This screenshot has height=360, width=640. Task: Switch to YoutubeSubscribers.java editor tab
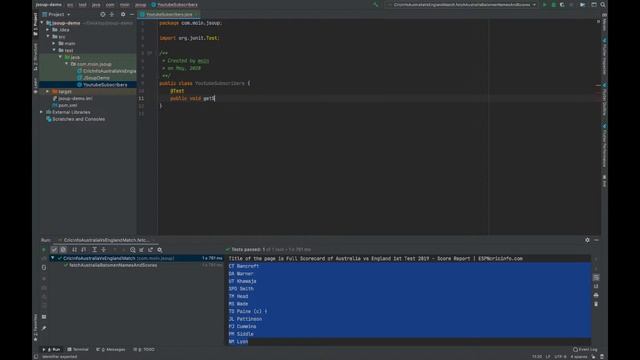click(x=169, y=14)
